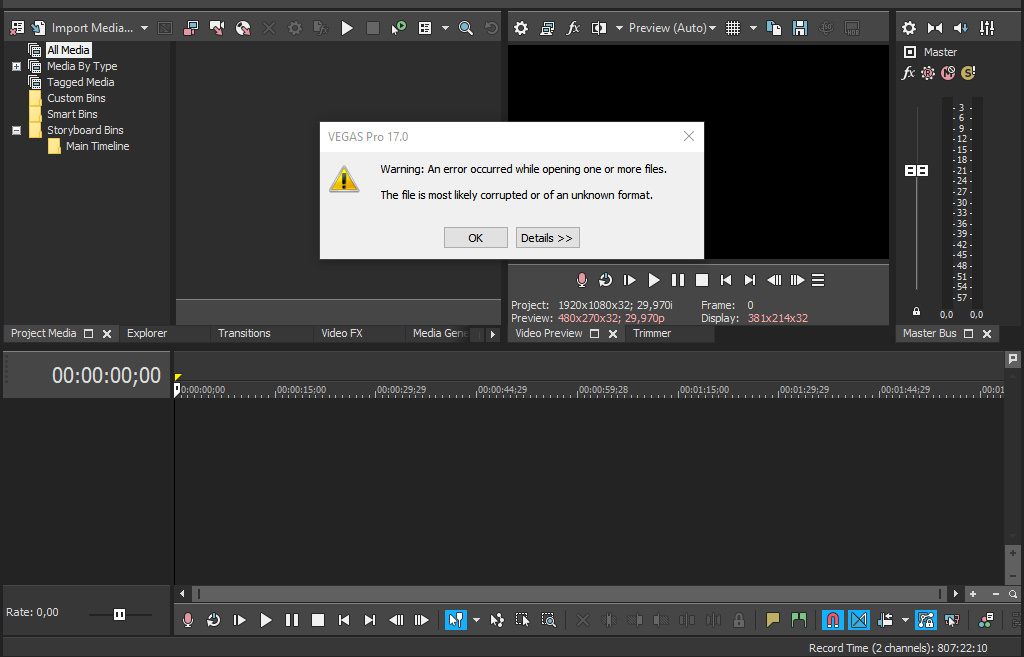
Task: Open Overlays grid dropdown arrow
Action: click(753, 27)
